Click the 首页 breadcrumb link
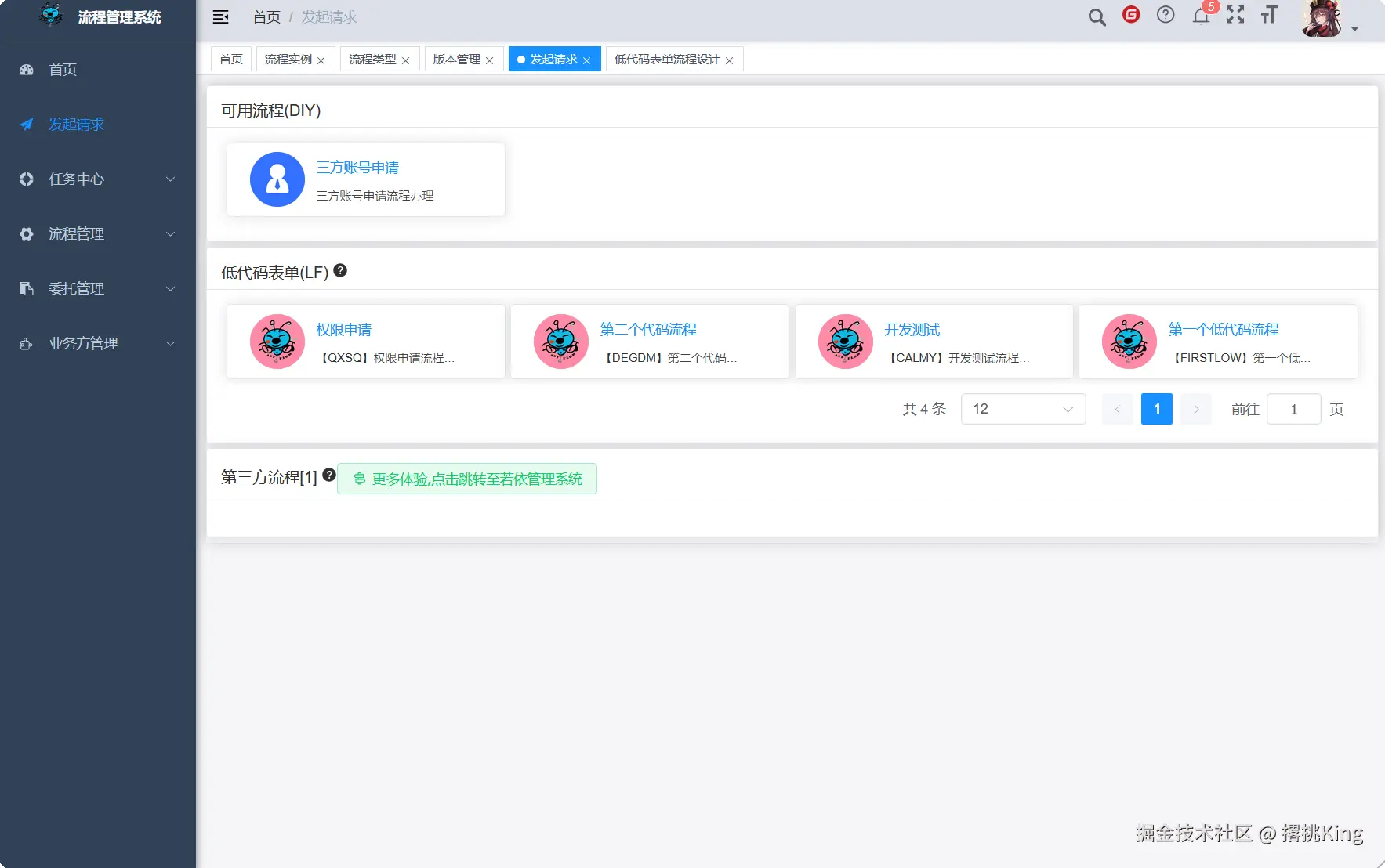This screenshot has height=868, width=1385. [x=266, y=17]
